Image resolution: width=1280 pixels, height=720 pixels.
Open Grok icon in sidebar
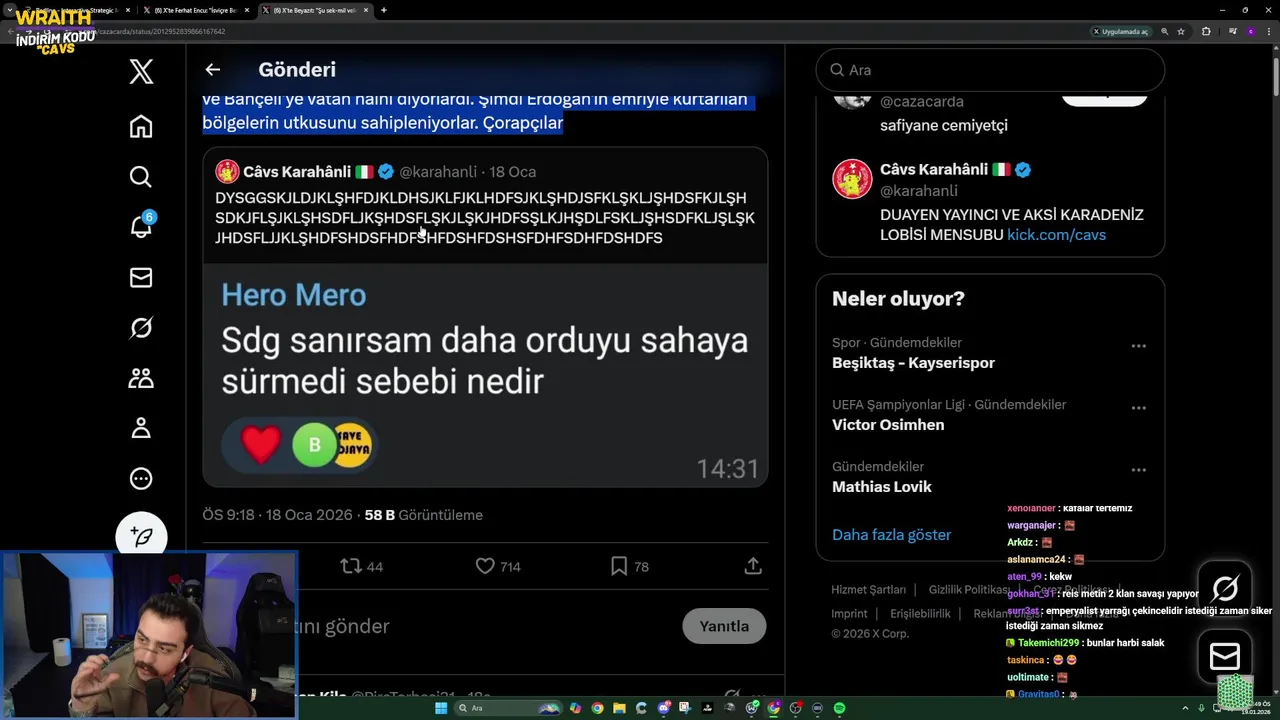click(141, 328)
